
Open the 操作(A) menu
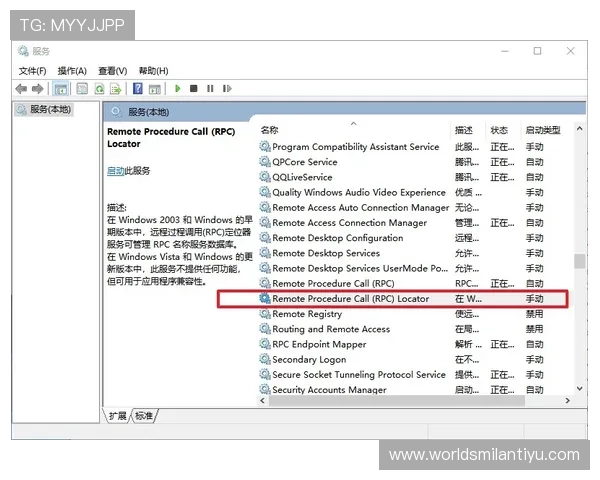click(72, 71)
